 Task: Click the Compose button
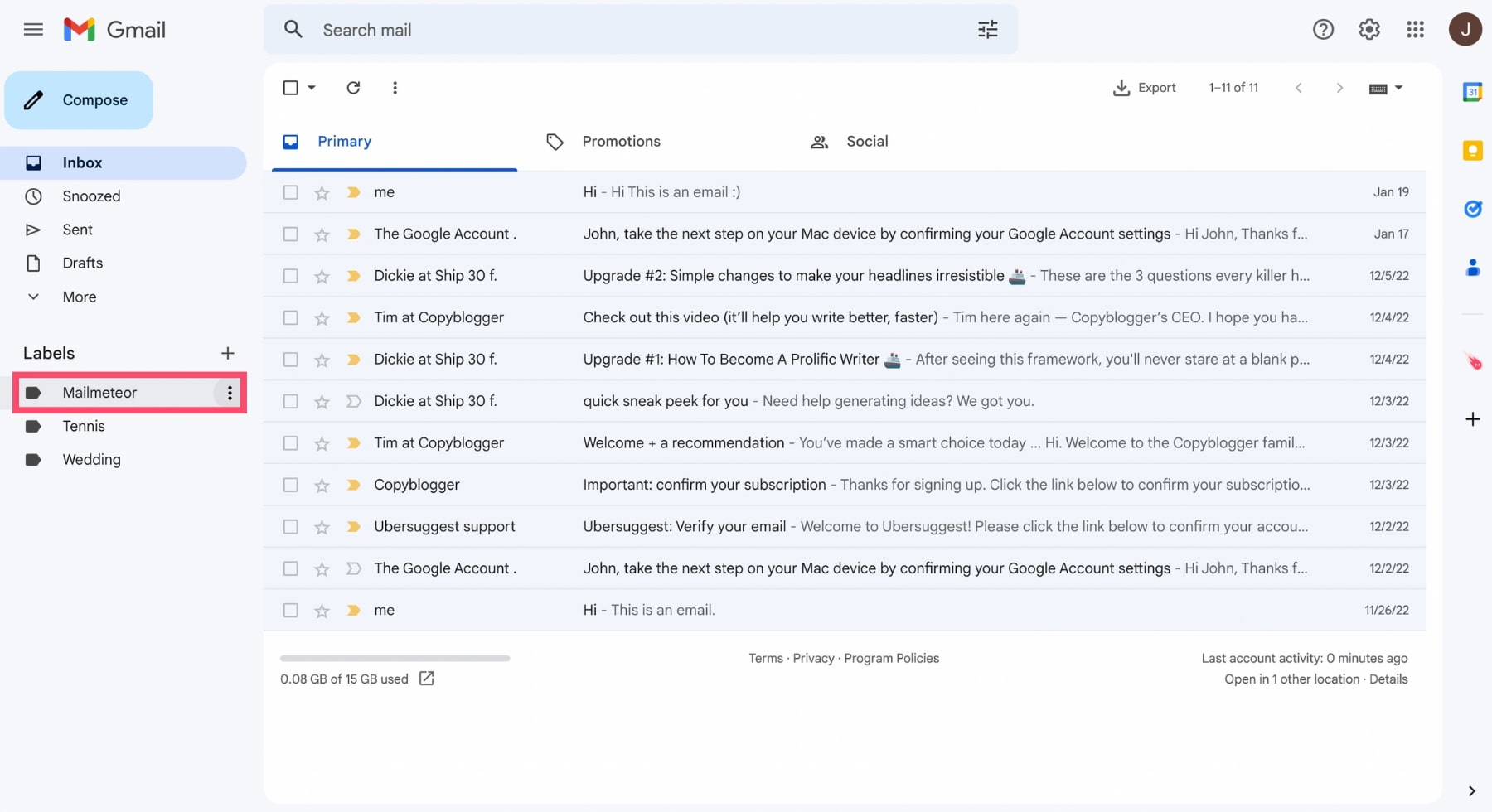tap(79, 100)
